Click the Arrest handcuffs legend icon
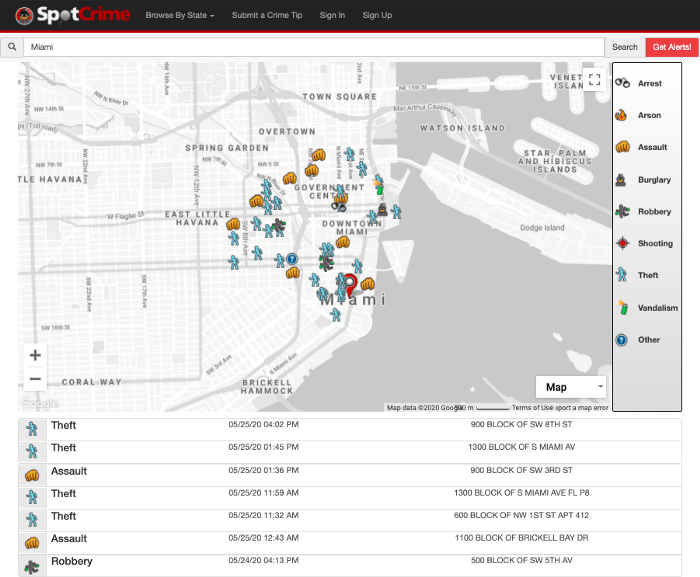This screenshot has height=577, width=700. (x=622, y=83)
